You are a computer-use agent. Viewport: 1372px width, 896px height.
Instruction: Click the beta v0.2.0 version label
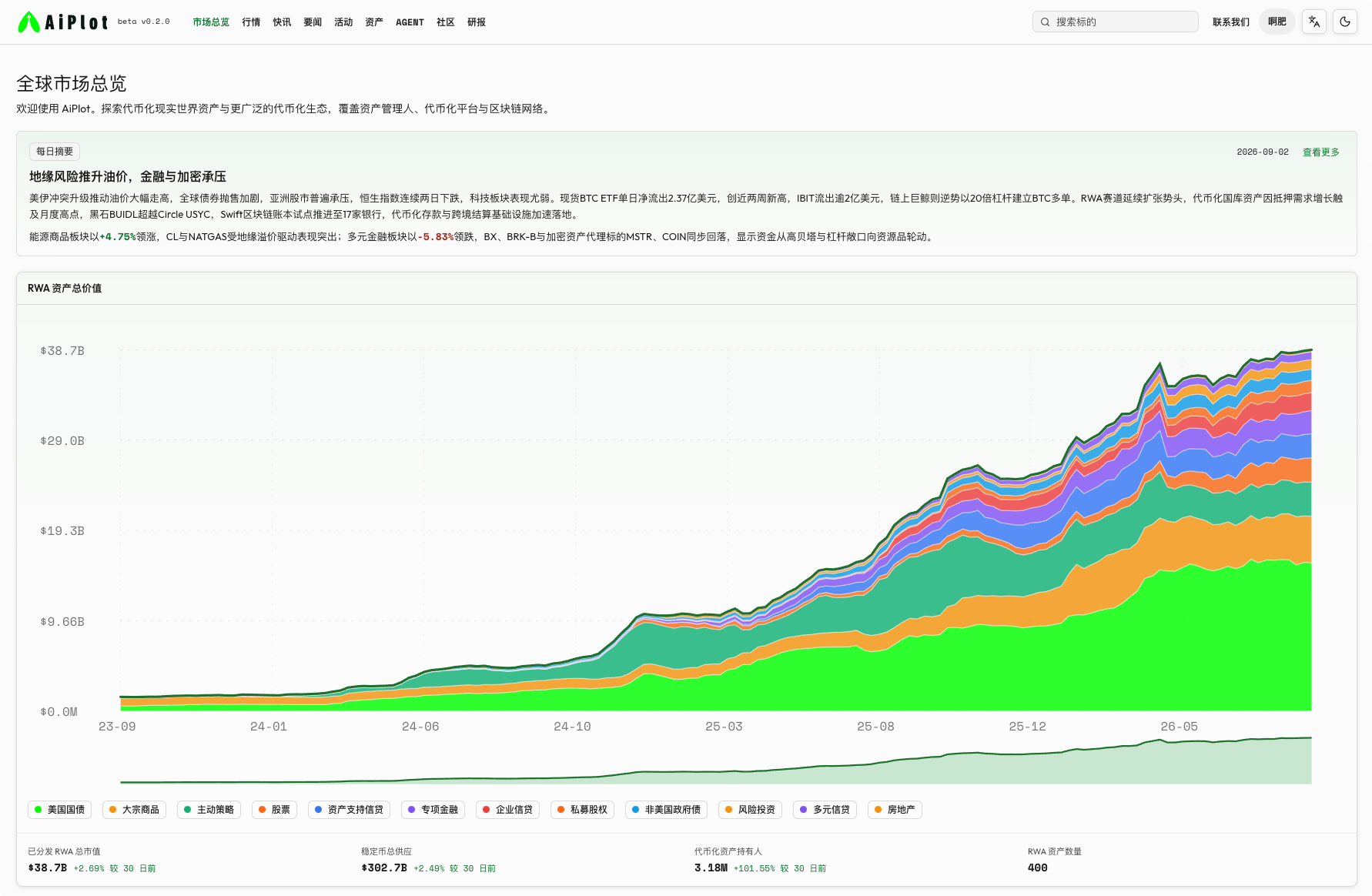point(144,22)
